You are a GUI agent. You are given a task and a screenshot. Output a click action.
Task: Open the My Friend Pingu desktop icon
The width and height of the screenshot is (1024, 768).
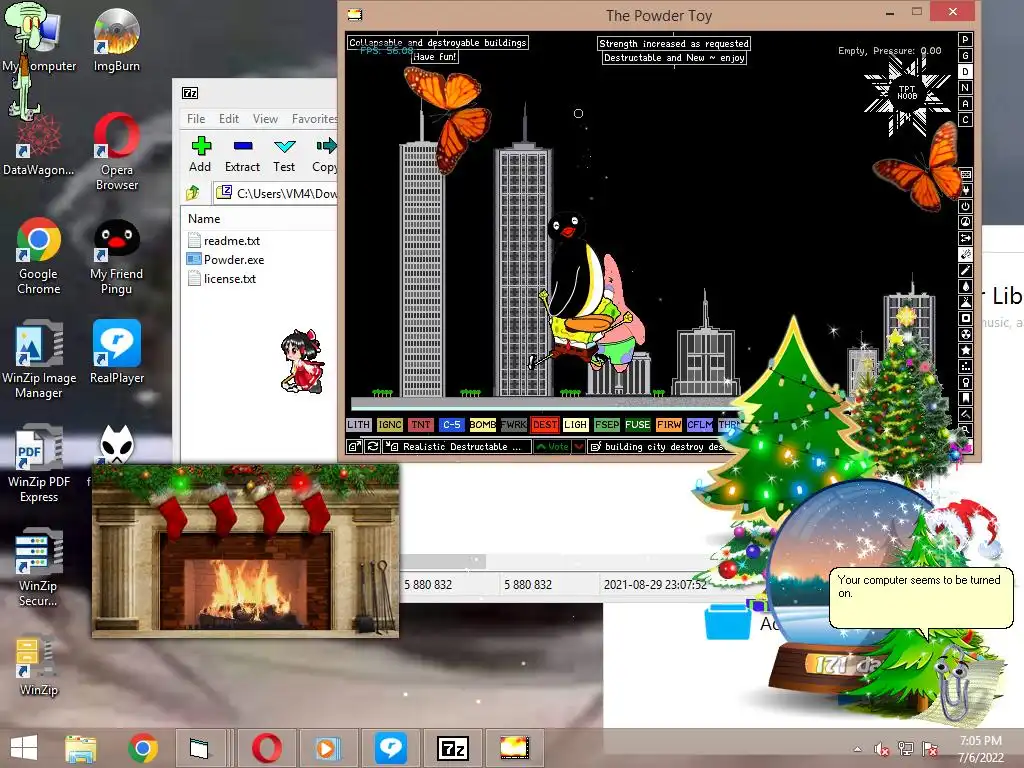click(x=116, y=257)
